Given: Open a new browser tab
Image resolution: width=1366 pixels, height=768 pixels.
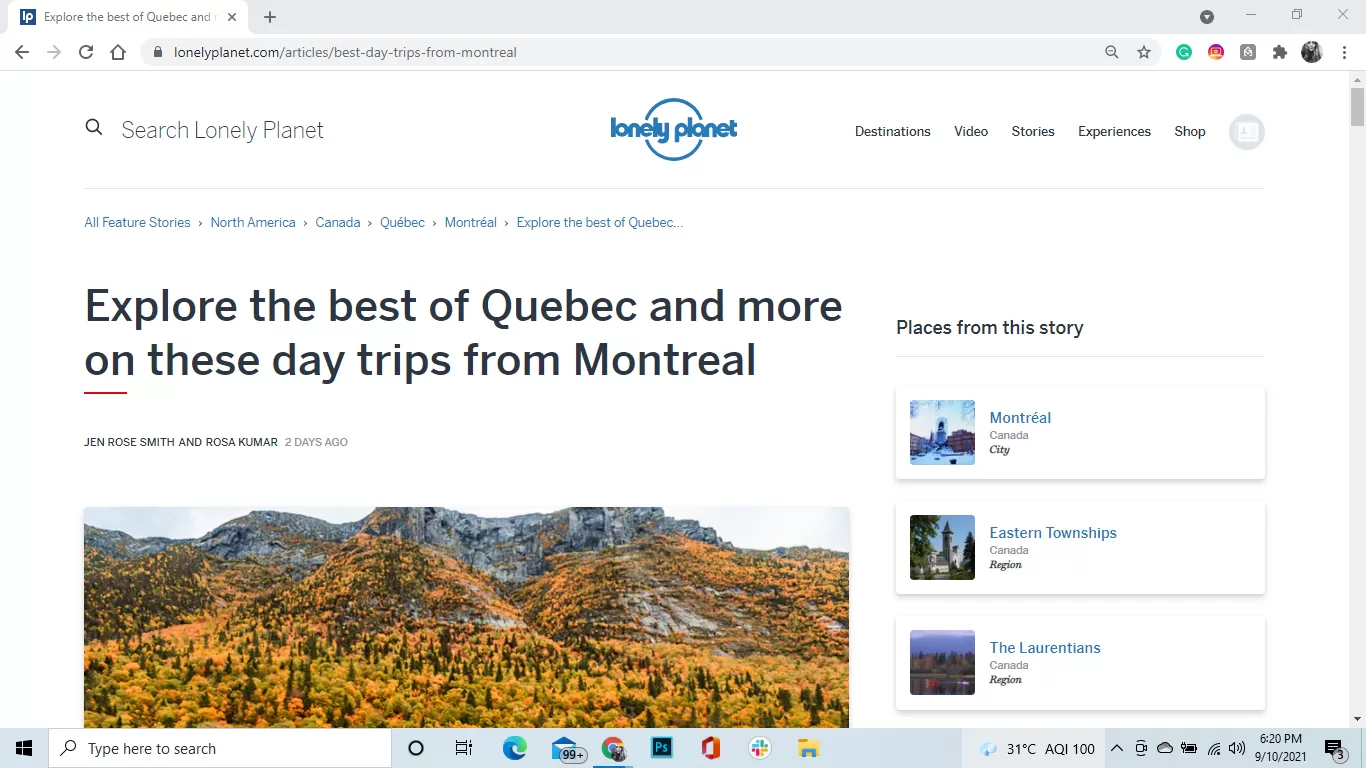Looking at the screenshot, I should (x=270, y=17).
